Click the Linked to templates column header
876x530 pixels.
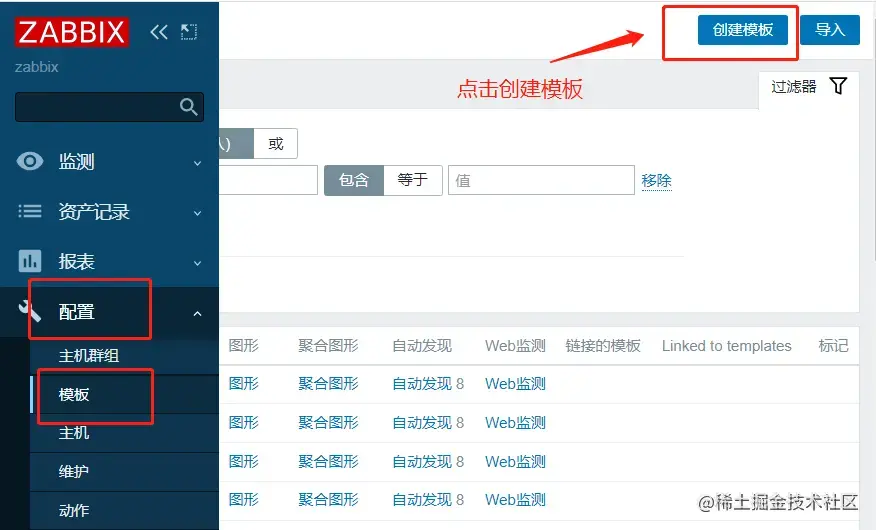pos(726,346)
